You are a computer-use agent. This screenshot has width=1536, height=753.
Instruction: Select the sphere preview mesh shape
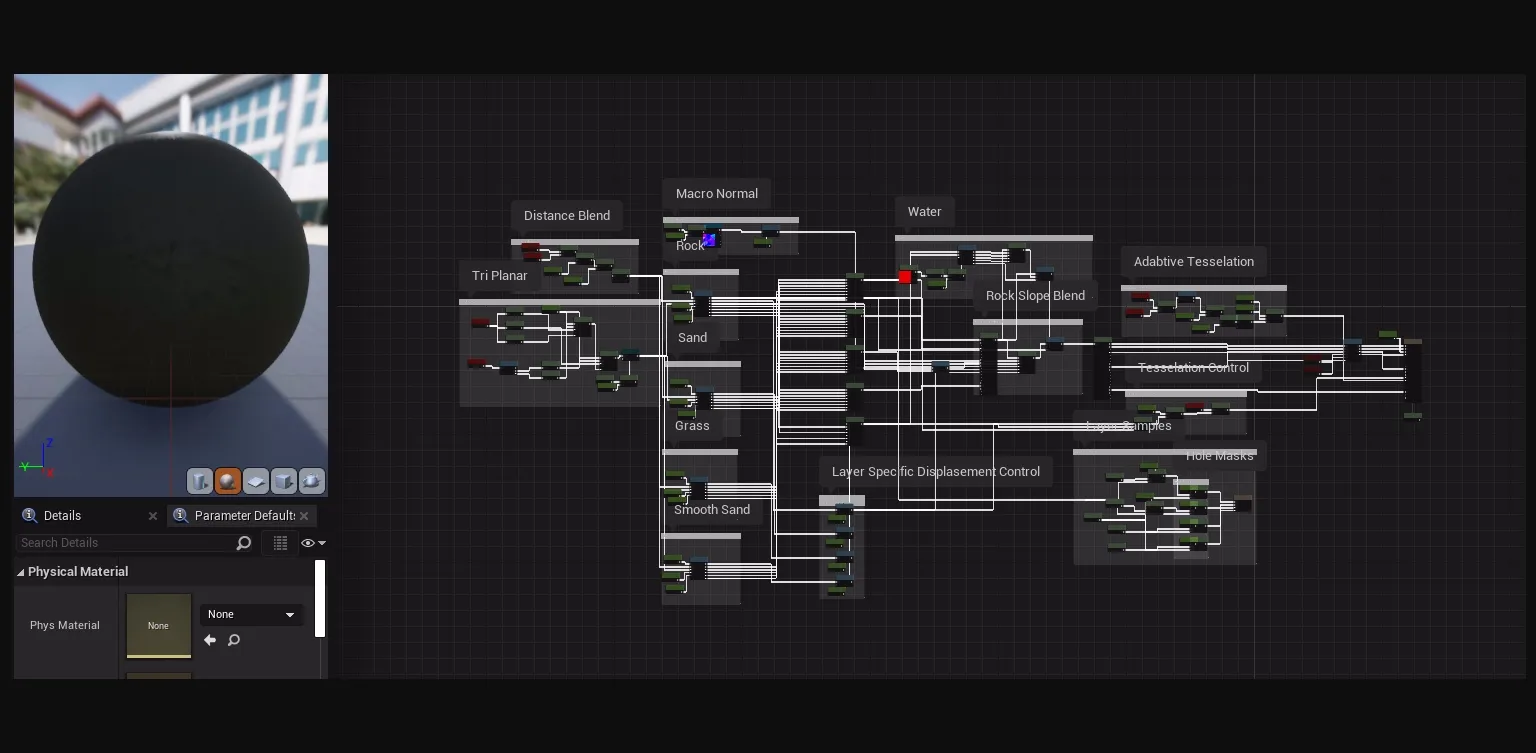tap(228, 481)
